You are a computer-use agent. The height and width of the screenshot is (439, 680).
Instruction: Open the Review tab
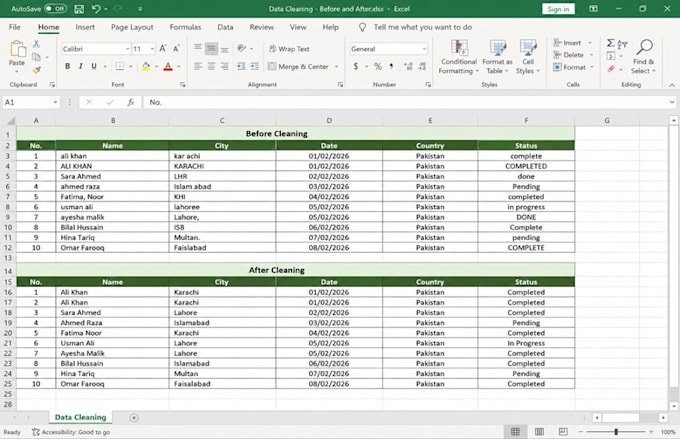click(x=262, y=27)
